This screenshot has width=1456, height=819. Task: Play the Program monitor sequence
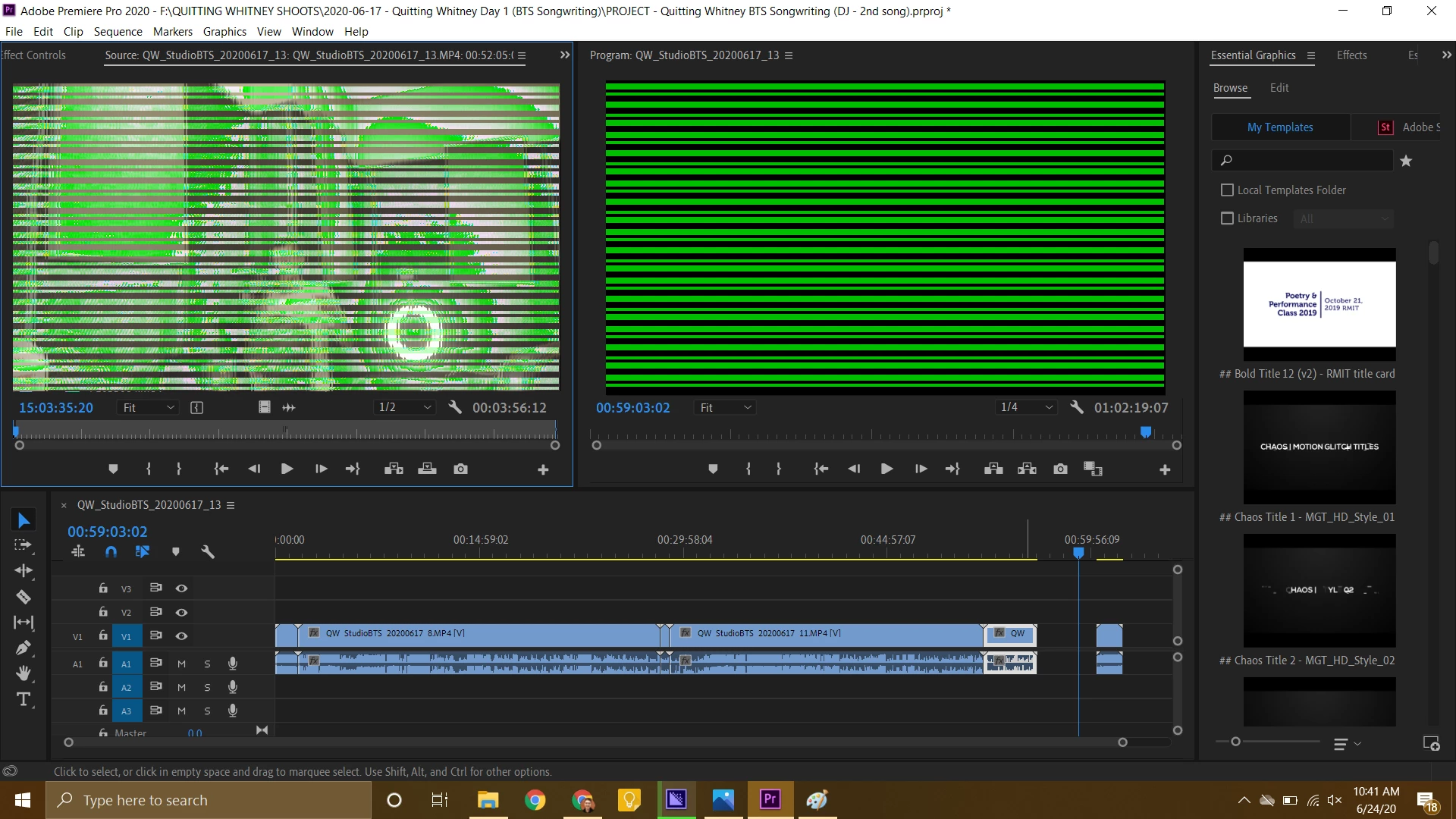coord(886,469)
